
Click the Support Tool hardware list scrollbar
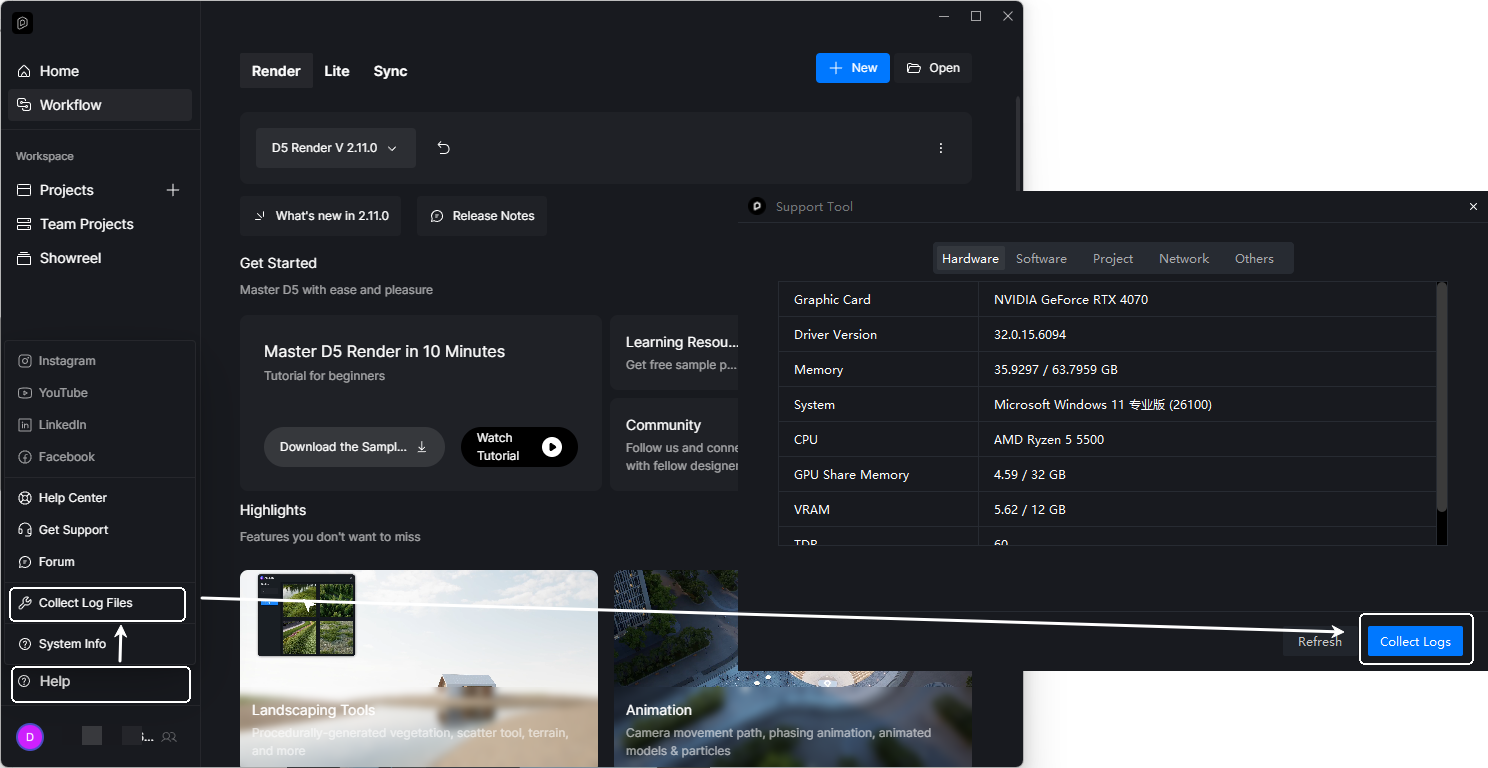point(1441,400)
